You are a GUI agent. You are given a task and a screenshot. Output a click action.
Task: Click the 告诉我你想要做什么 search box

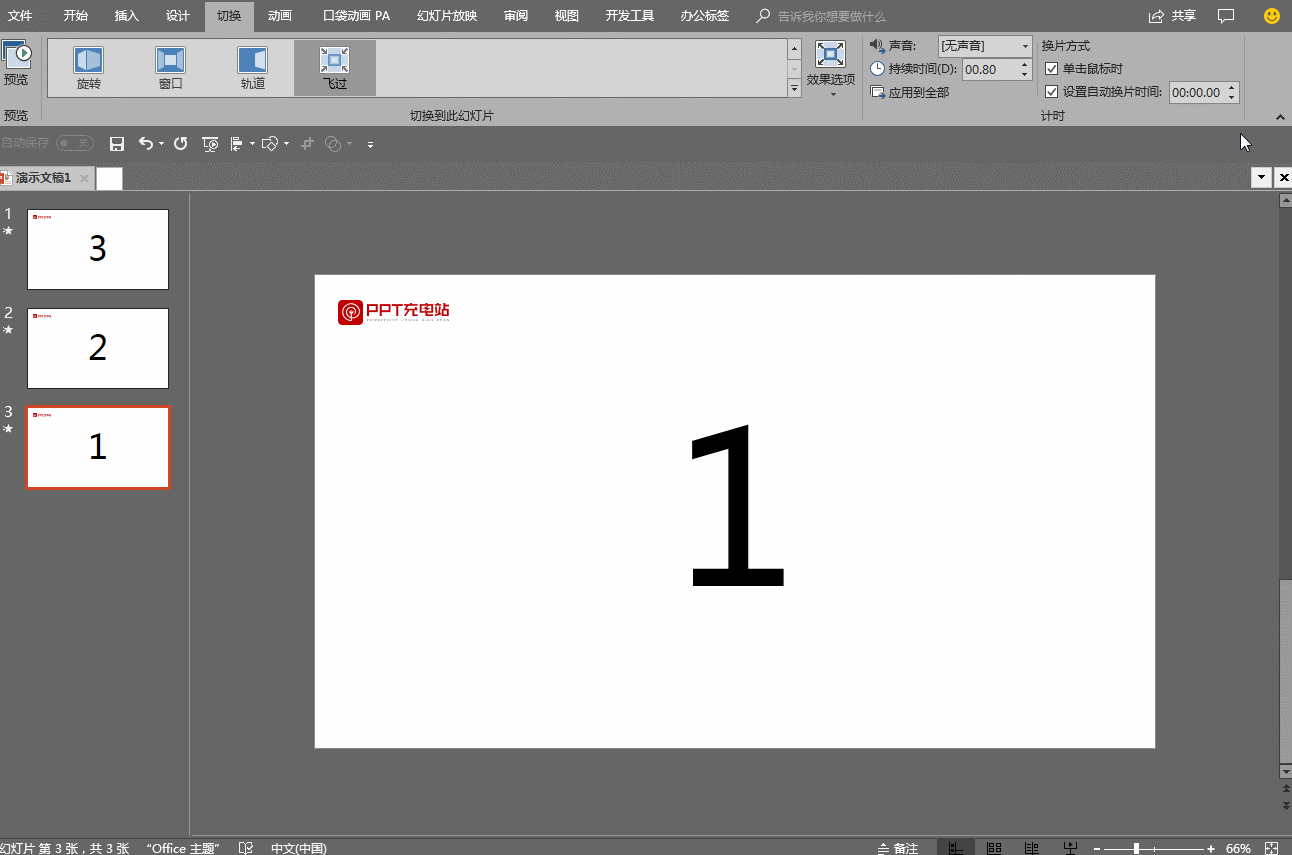tap(832, 16)
